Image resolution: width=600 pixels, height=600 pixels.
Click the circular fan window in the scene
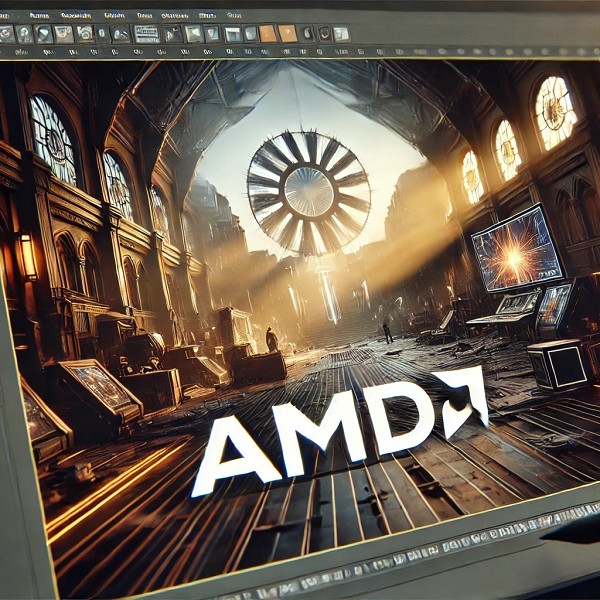pyautogui.click(x=309, y=192)
